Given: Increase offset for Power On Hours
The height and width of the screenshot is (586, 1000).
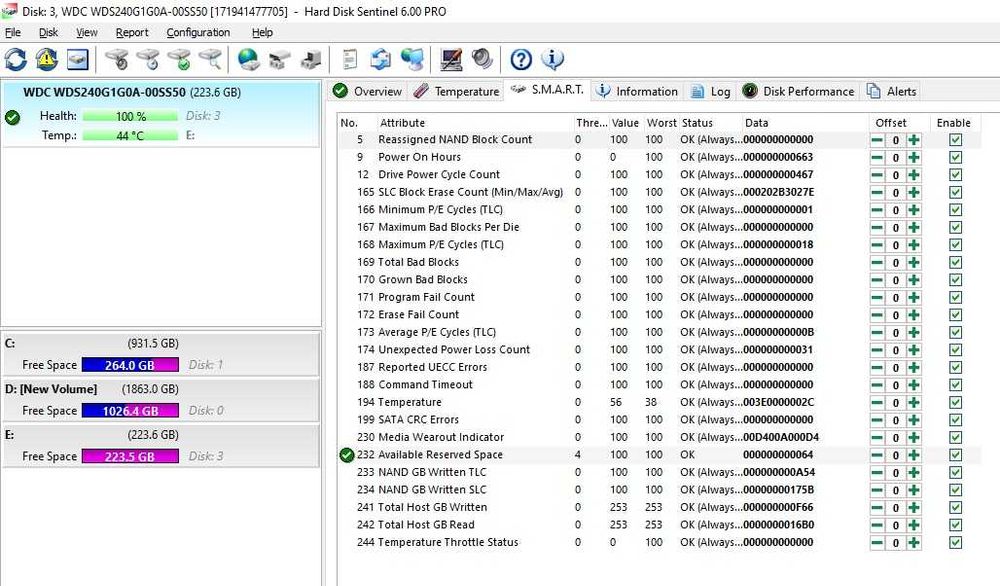Looking at the screenshot, I should click(x=914, y=157).
